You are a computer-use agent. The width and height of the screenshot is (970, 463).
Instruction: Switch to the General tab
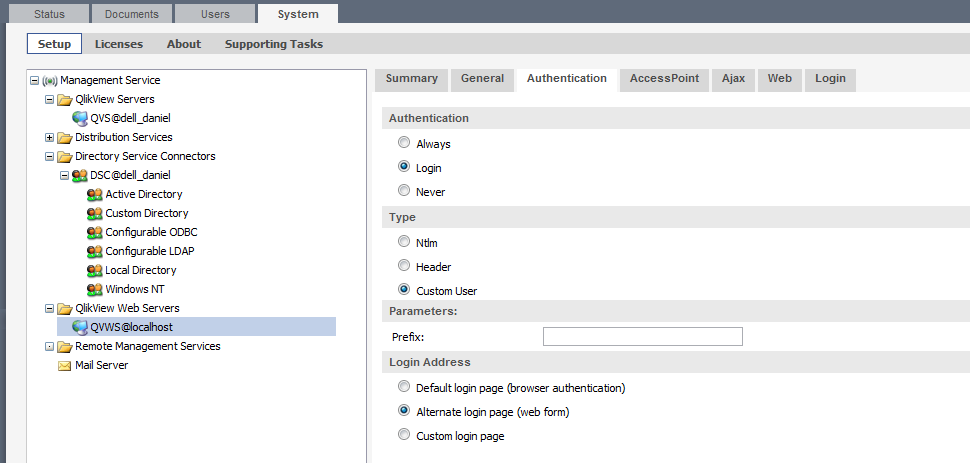pyautogui.click(x=483, y=79)
